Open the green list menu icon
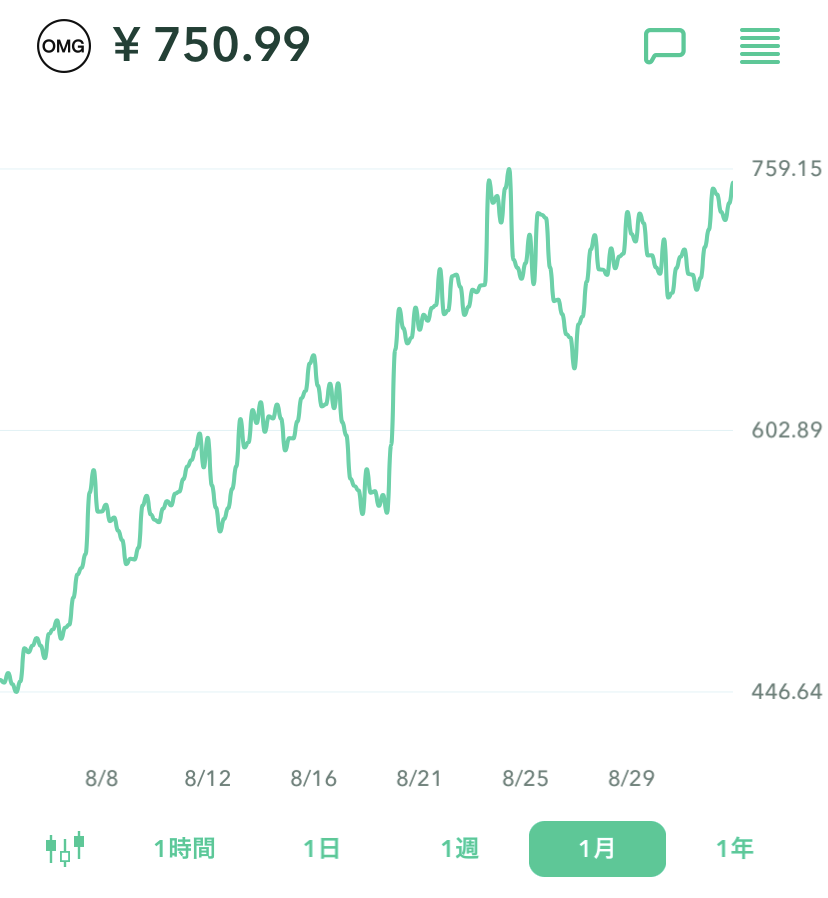The height and width of the screenshot is (898, 828). [x=760, y=46]
